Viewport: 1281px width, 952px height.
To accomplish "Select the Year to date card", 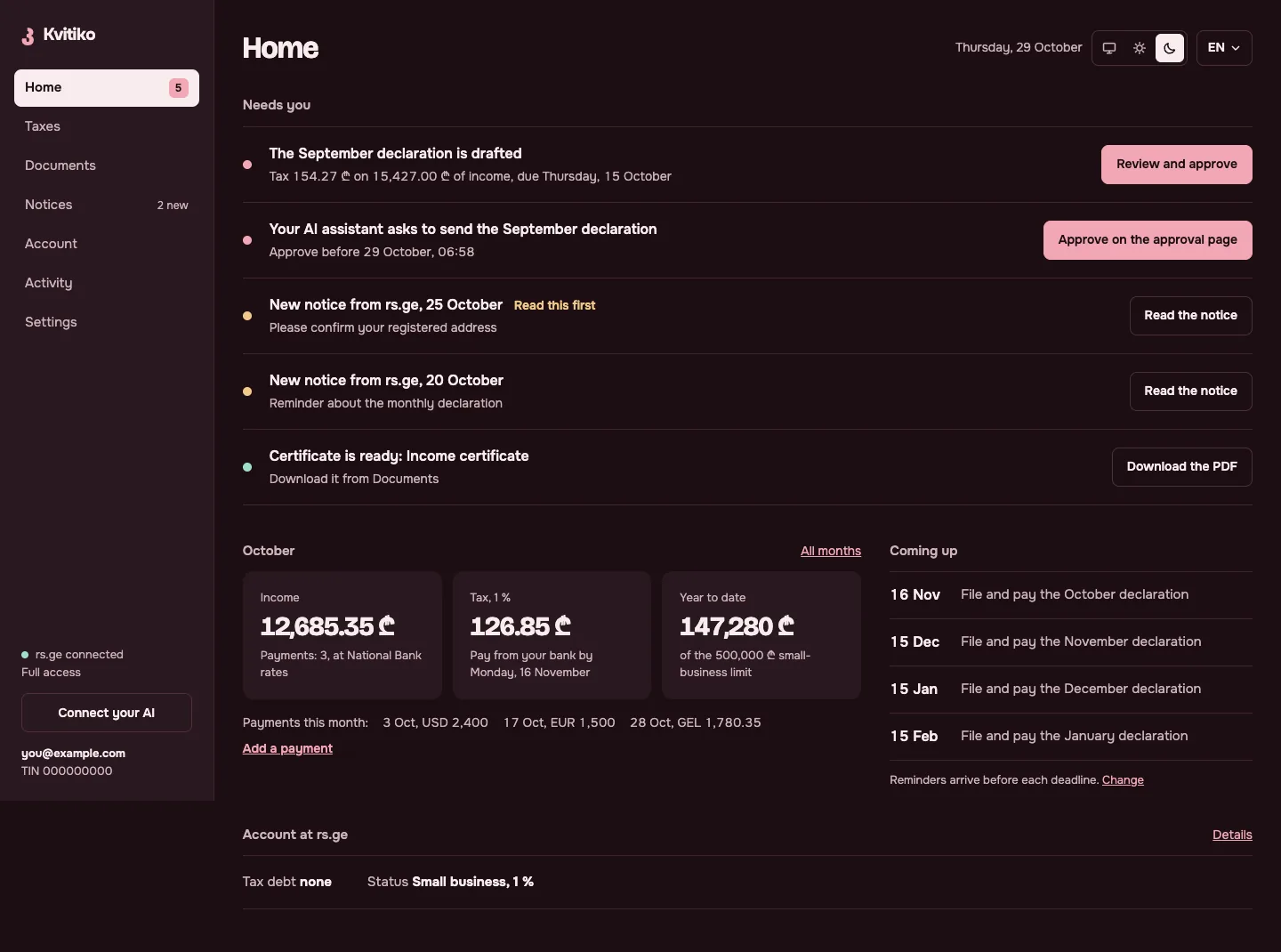I will tap(761, 635).
